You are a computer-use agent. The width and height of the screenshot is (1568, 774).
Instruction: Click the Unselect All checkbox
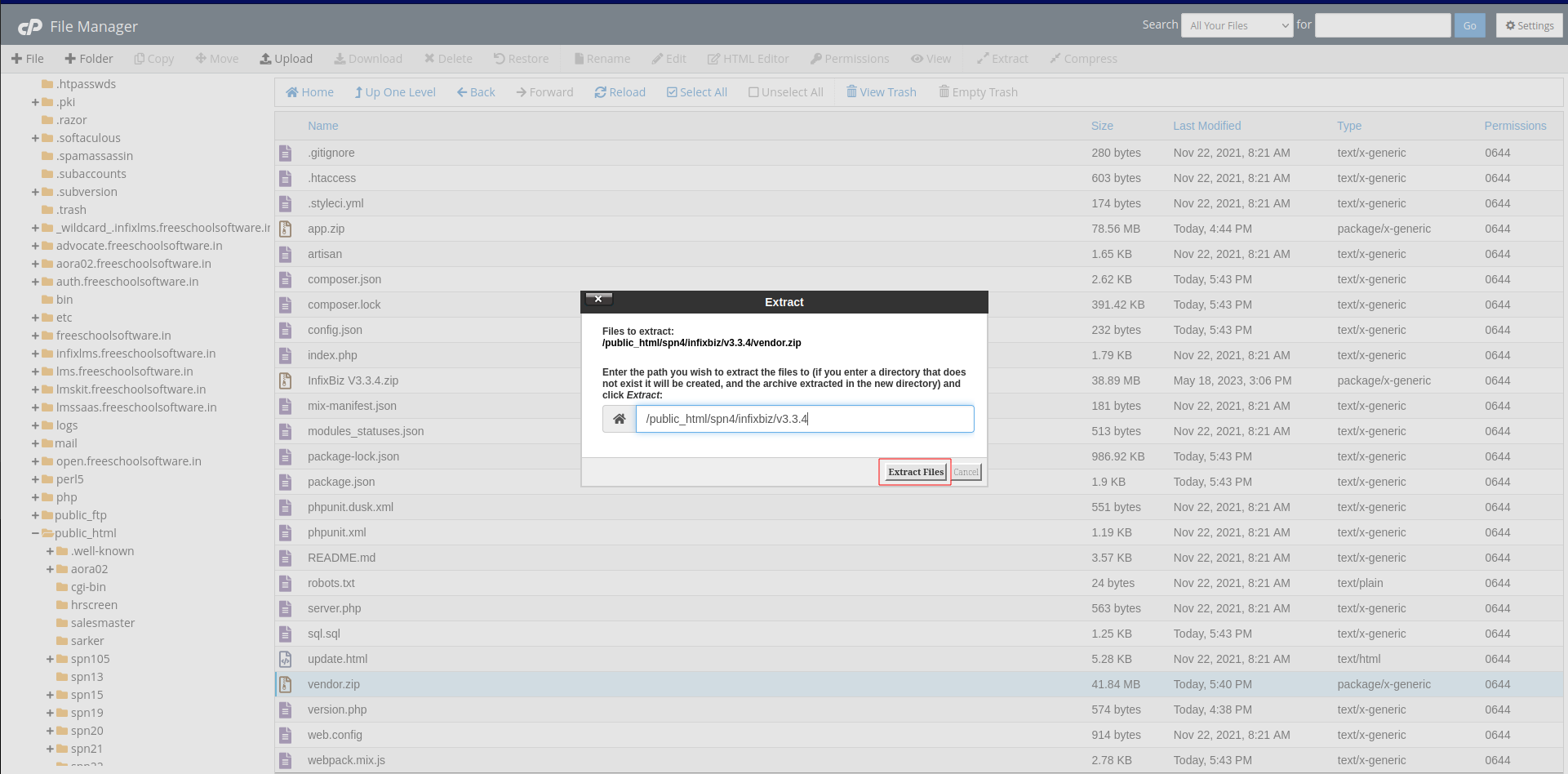pos(753,92)
